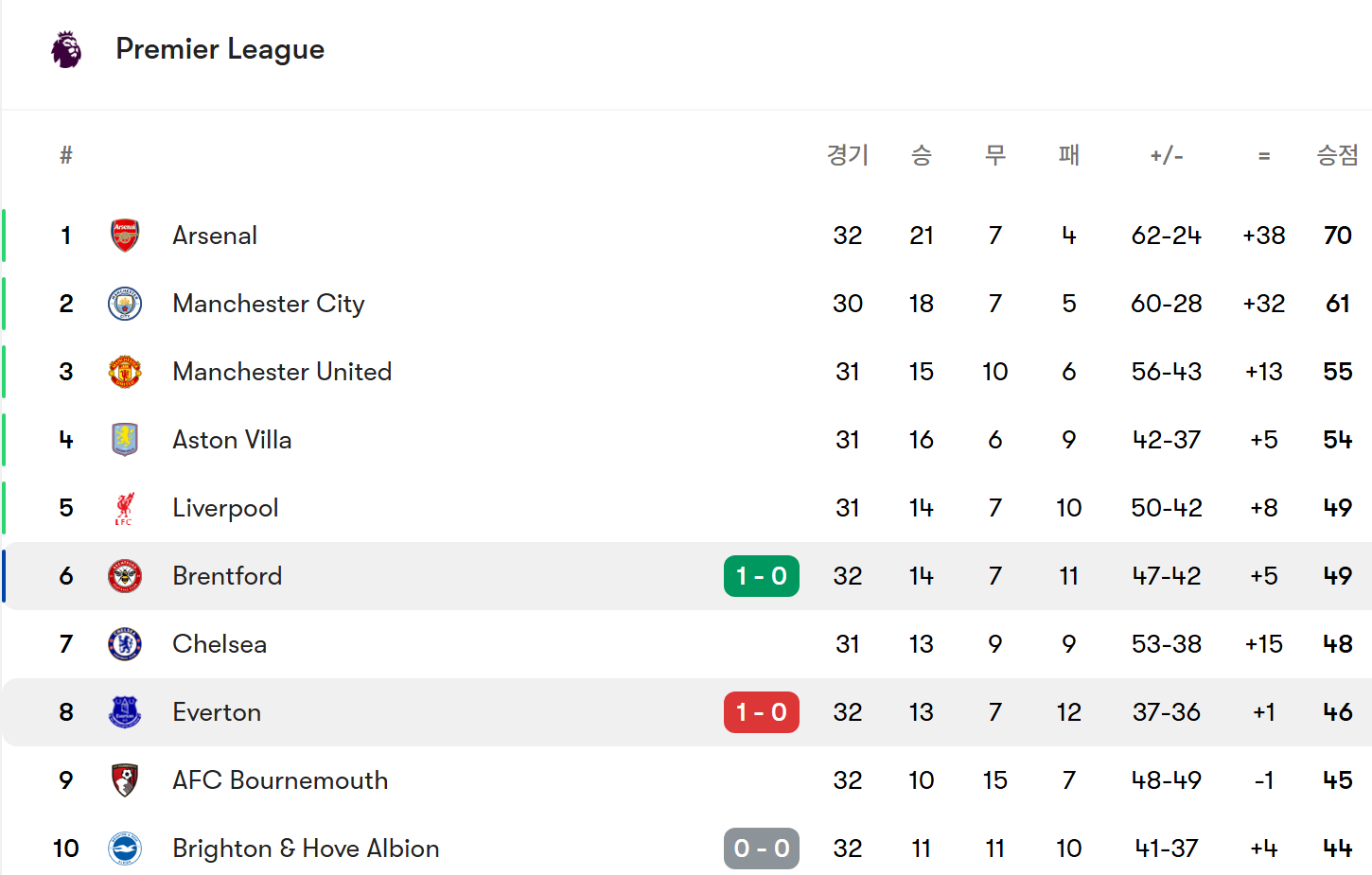
Task: Click the 승점 points column header
Action: coord(1337,155)
